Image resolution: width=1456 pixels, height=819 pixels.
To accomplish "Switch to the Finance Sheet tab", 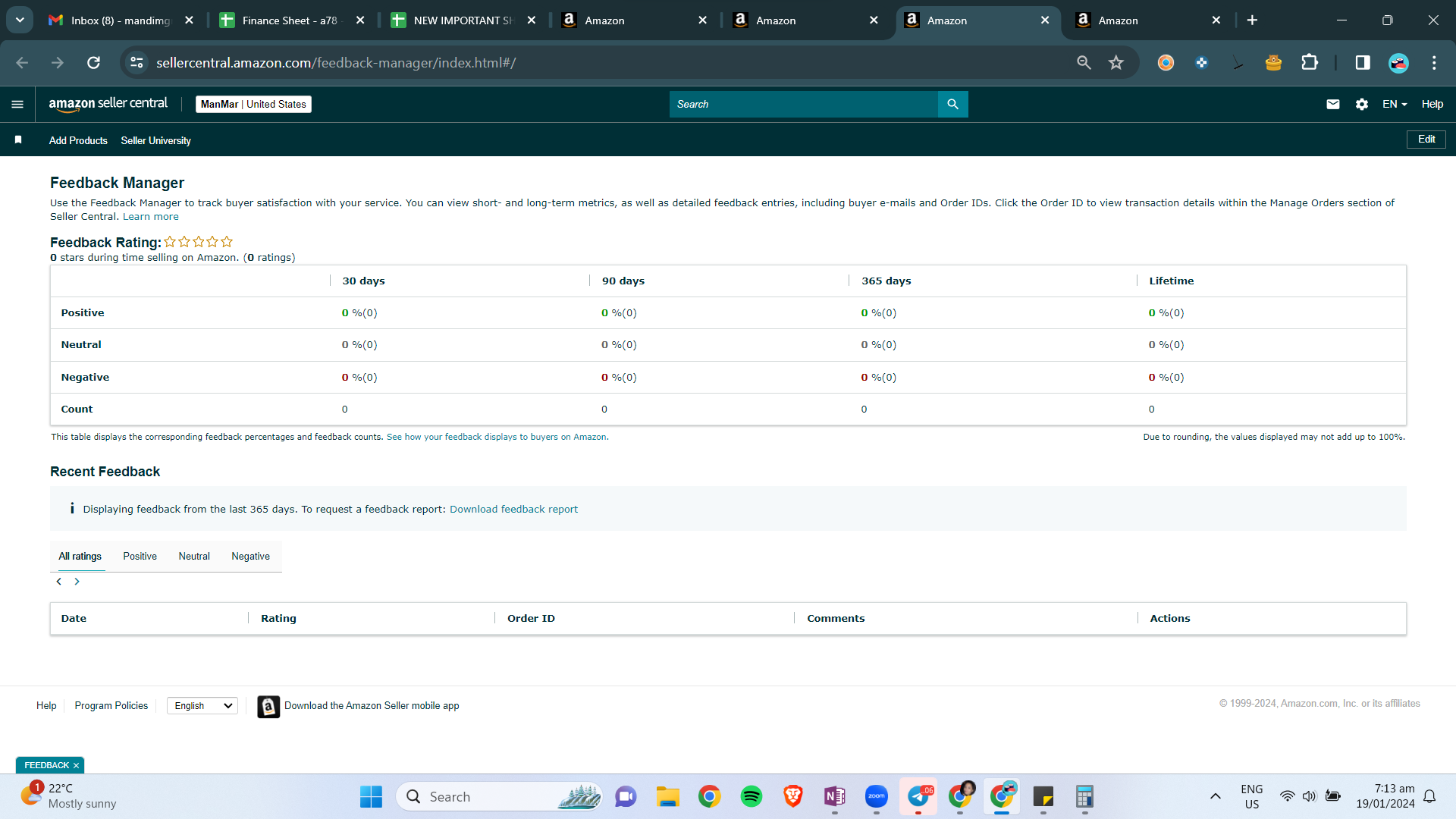I will [x=293, y=20].
